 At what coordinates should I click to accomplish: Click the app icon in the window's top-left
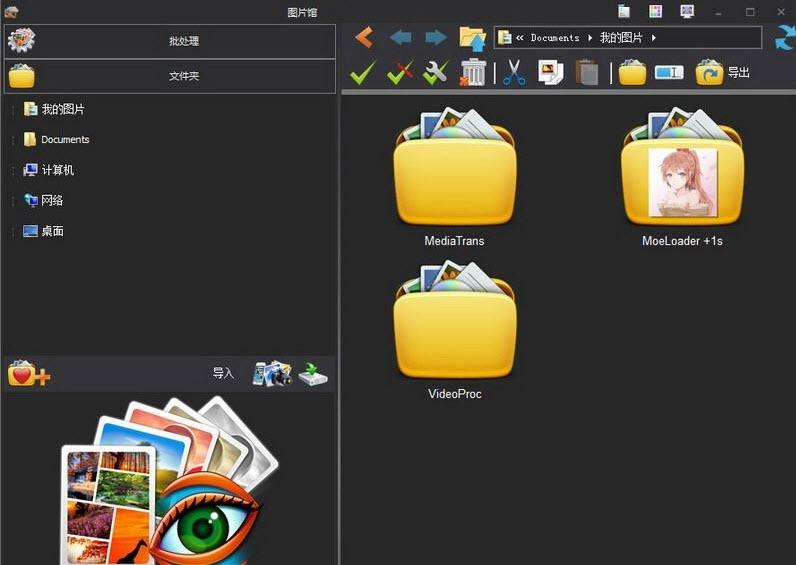click(11, 11)
